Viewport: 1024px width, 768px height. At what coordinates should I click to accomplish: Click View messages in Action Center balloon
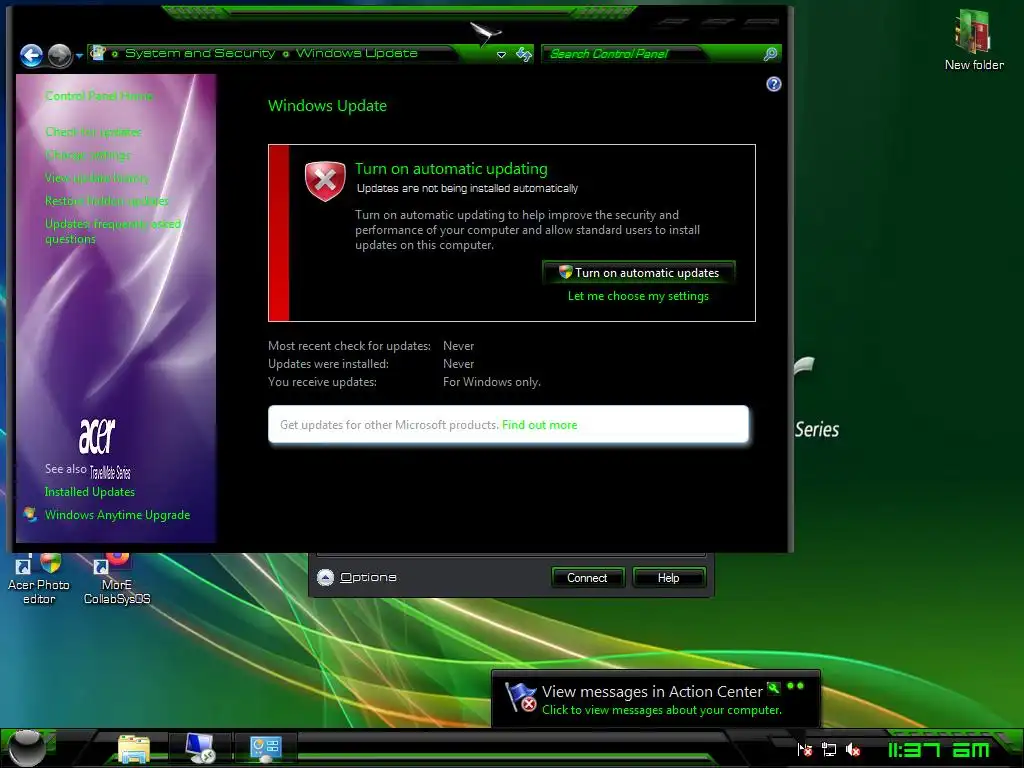pyautogui.click(x=652, y=692)
